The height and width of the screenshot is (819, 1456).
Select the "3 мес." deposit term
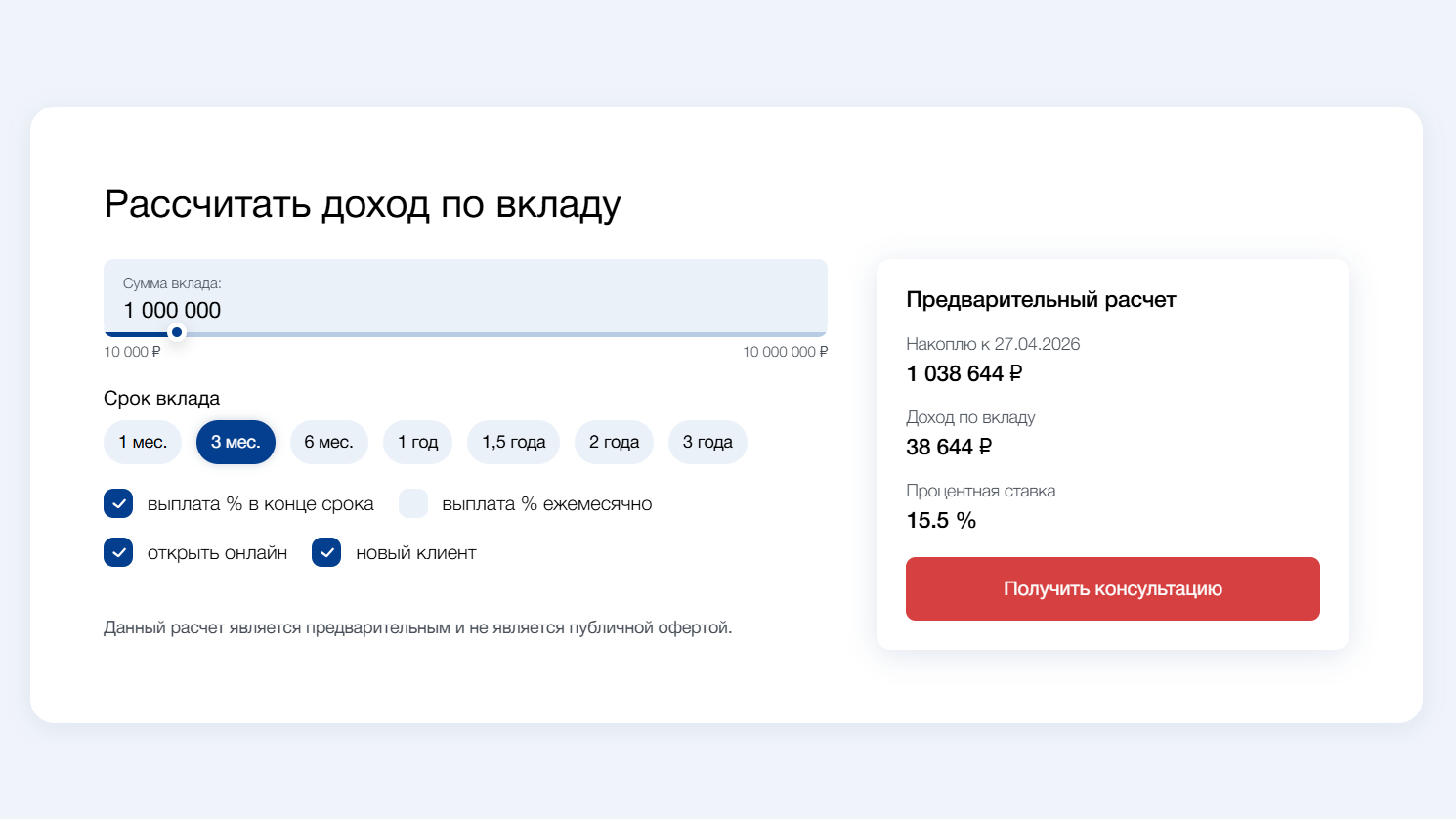click(x=236, y=442)
